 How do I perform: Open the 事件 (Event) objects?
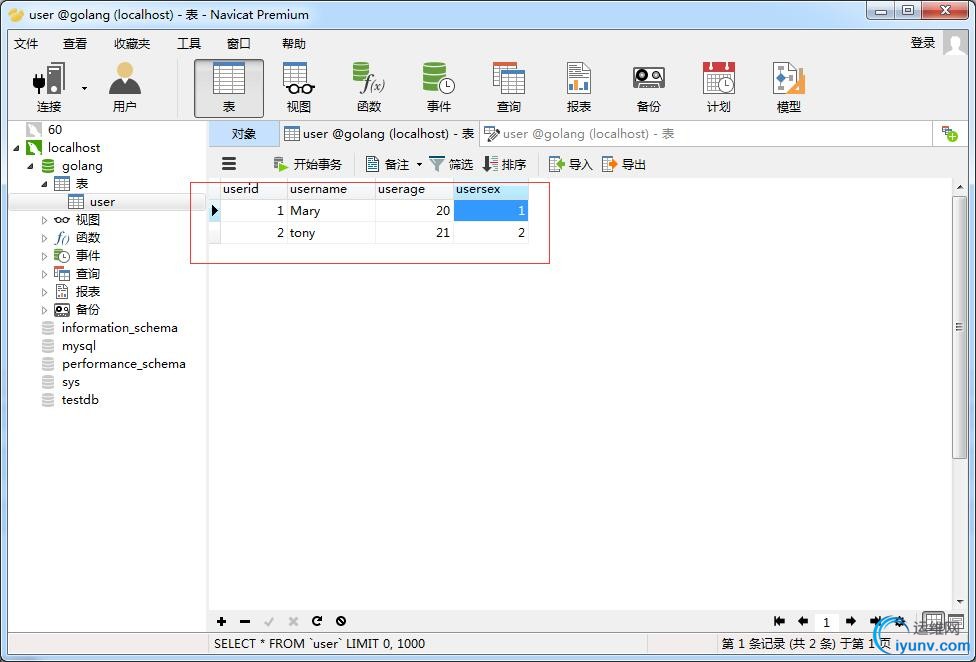(438, 88)
